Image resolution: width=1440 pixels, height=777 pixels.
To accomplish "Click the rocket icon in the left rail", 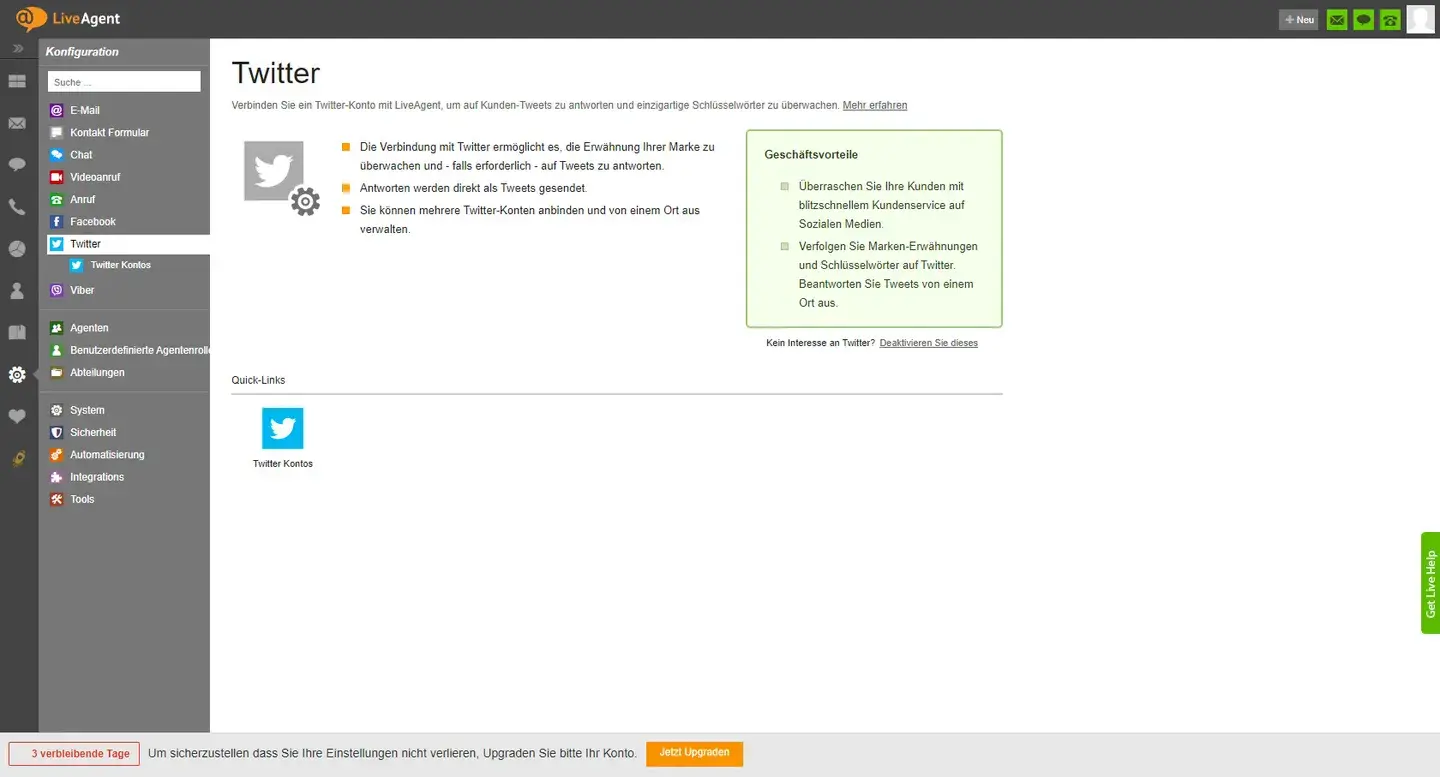I will (17, 459).
